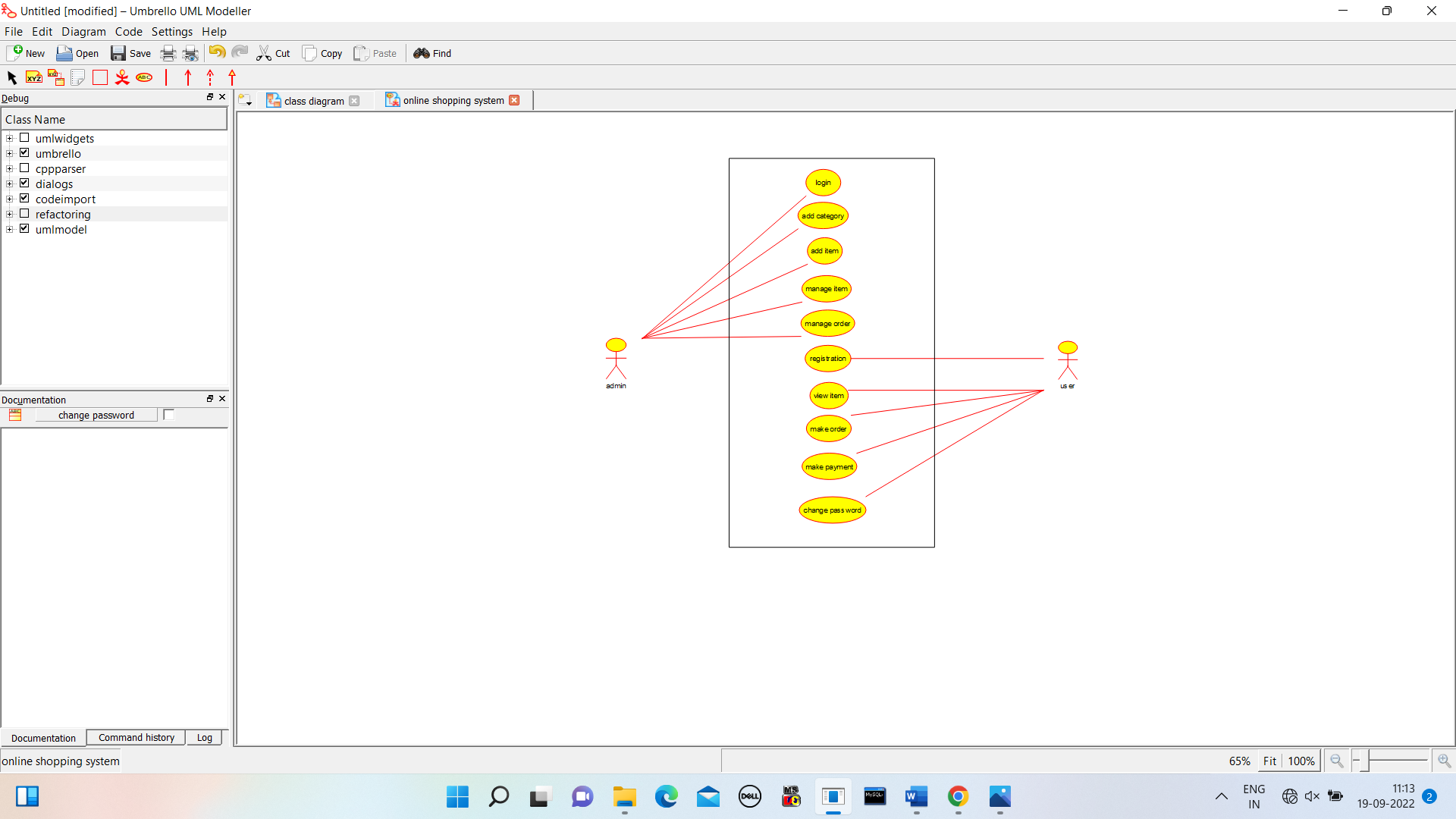Image resolution: width=1456 pixels, height=819 pixels.
Task: Open the Code menu
Action: pos(128,32)
